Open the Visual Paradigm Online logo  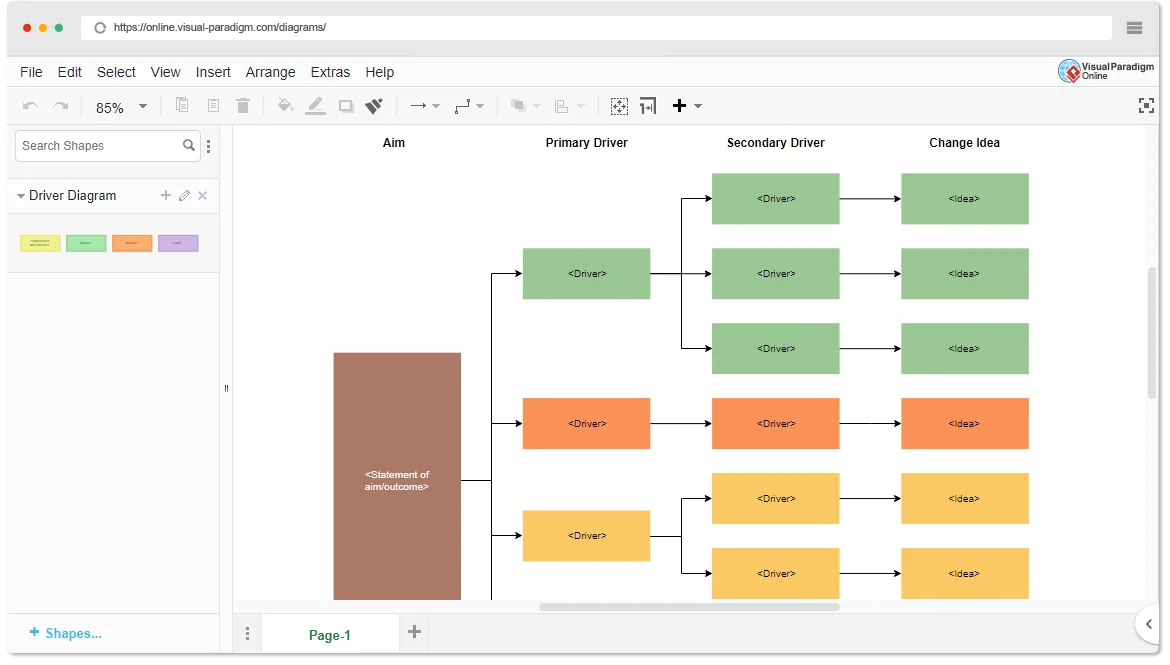(x=1106, y=71)
